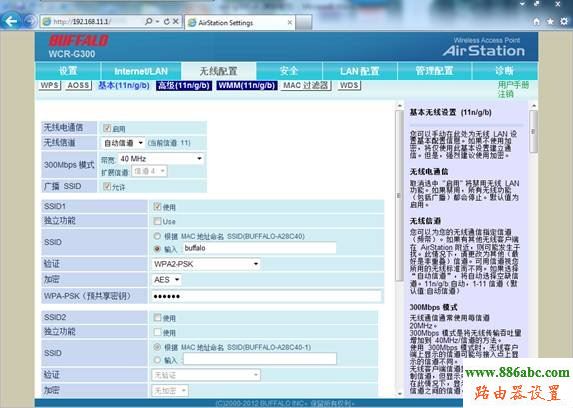
Task: Click the 300Mbps 模式 help heading
Action: coord(433,307)
